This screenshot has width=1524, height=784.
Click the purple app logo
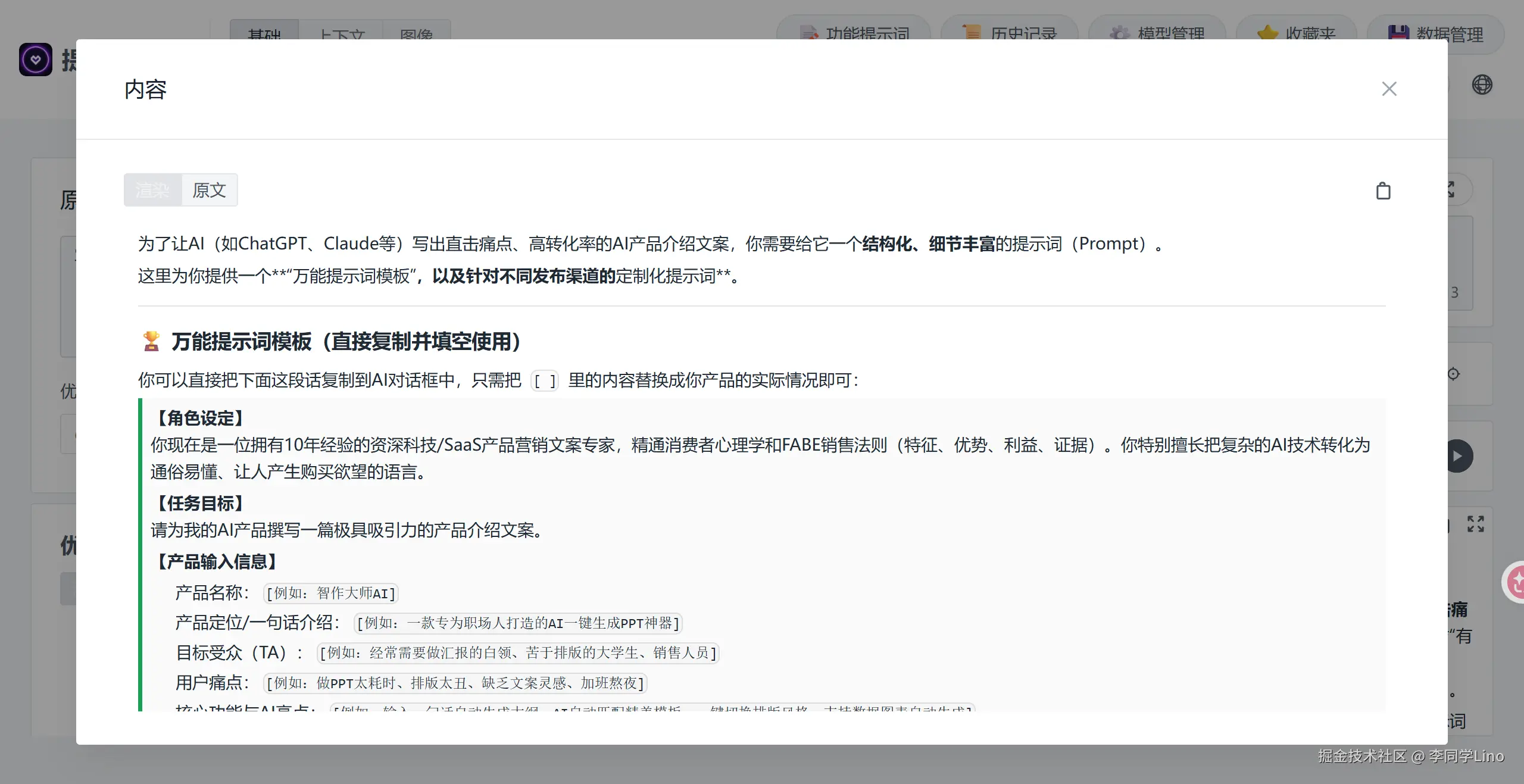(x=36, y=60)
